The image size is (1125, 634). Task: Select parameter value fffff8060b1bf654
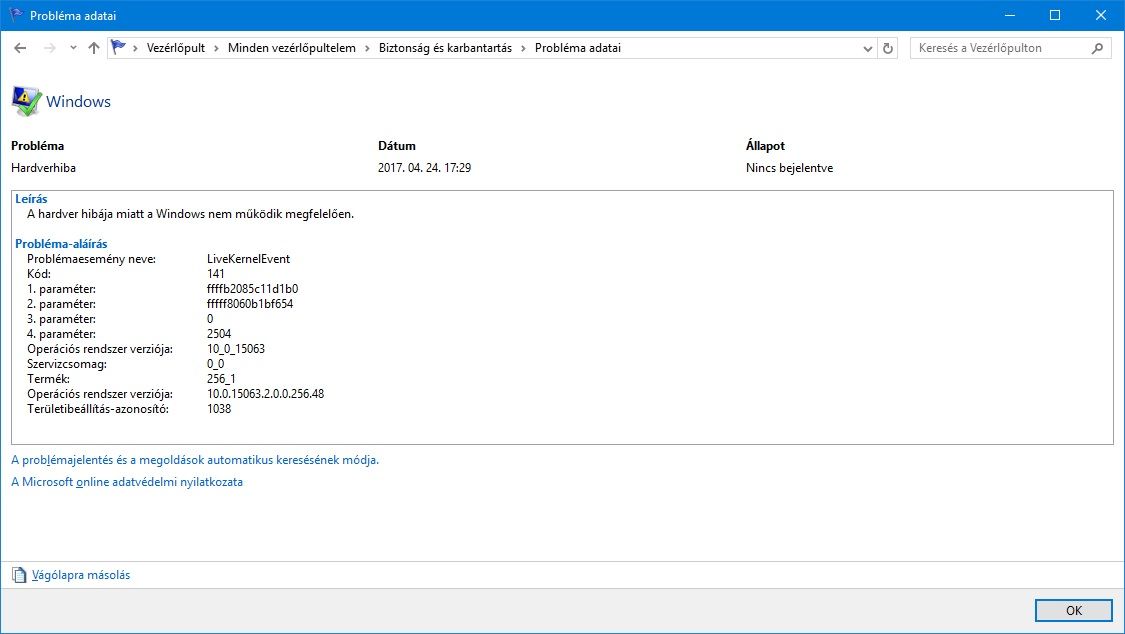click(250, 304)
